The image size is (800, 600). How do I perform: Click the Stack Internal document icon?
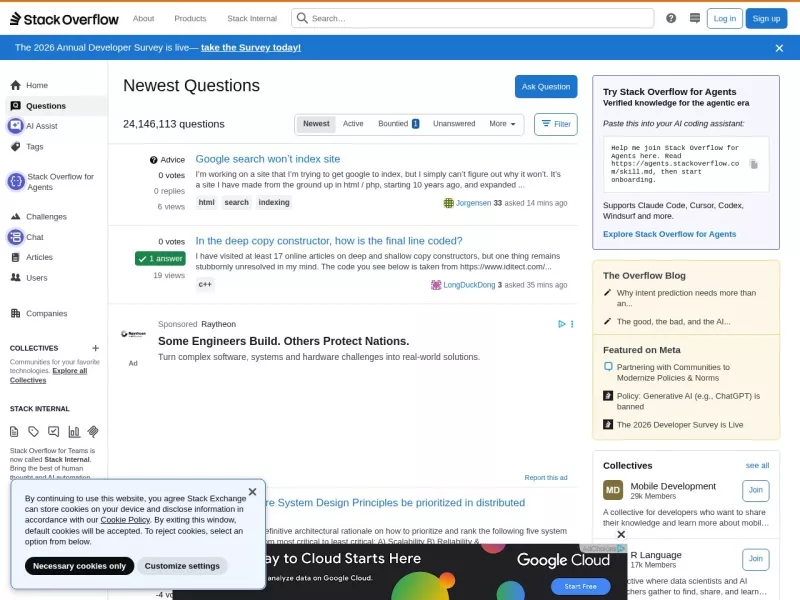14,432
